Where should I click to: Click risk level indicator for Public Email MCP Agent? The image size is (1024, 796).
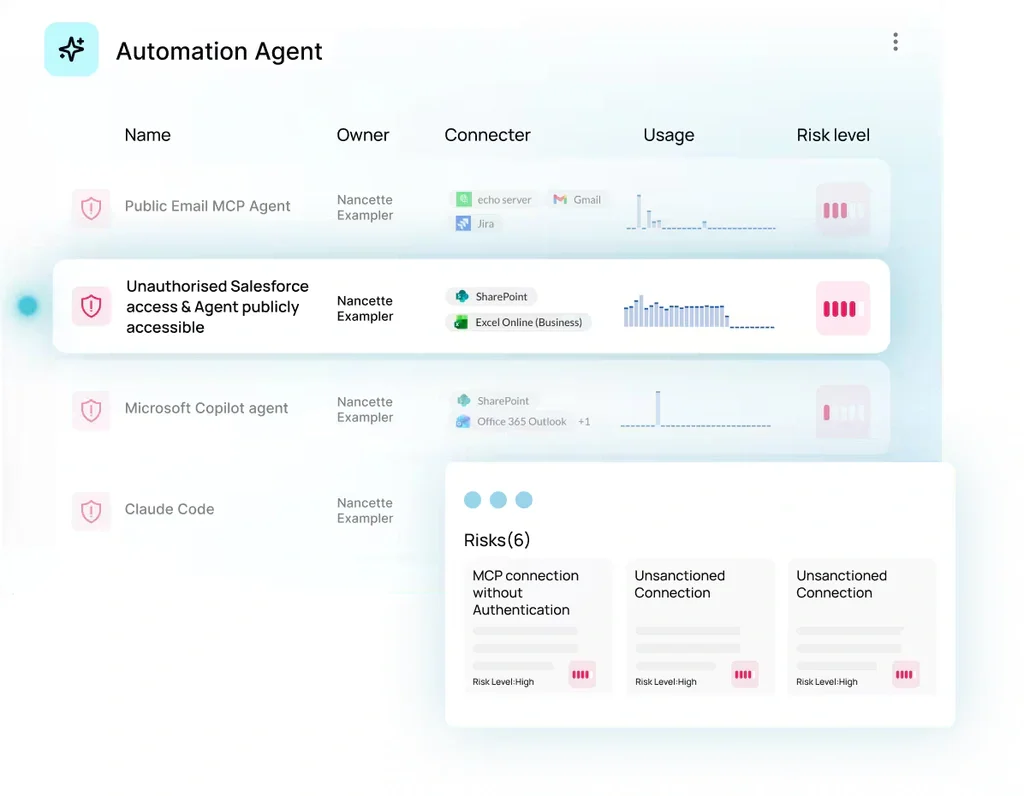tap(842, 210)
